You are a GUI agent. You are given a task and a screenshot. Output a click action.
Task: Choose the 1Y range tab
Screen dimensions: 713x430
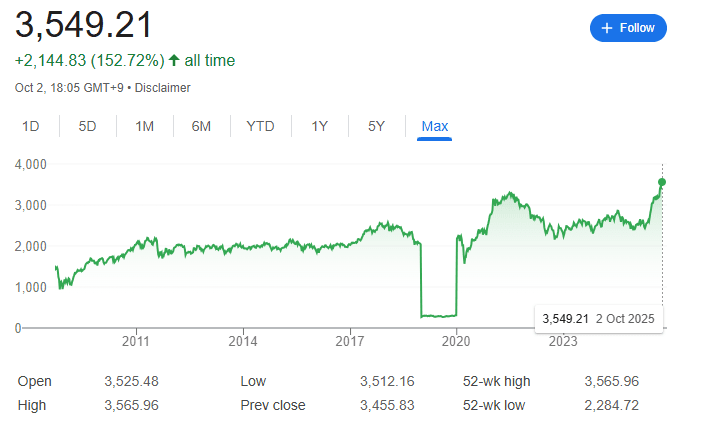tap(319, 126)
